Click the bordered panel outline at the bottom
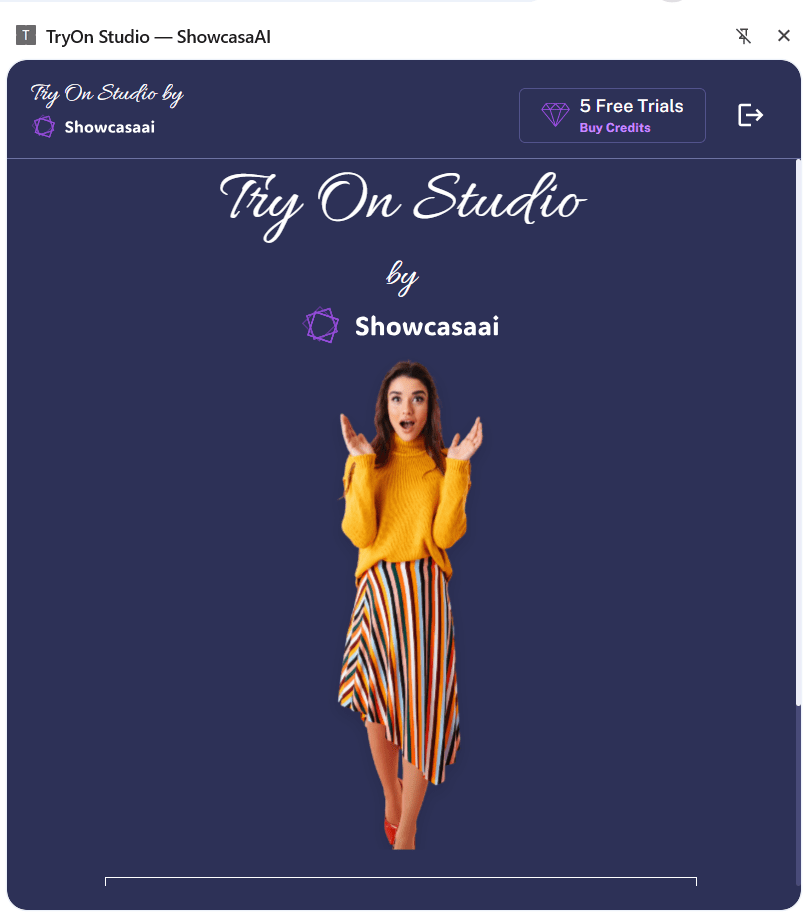This screenshot has height=919, width=811. click(x=402, y=882)
